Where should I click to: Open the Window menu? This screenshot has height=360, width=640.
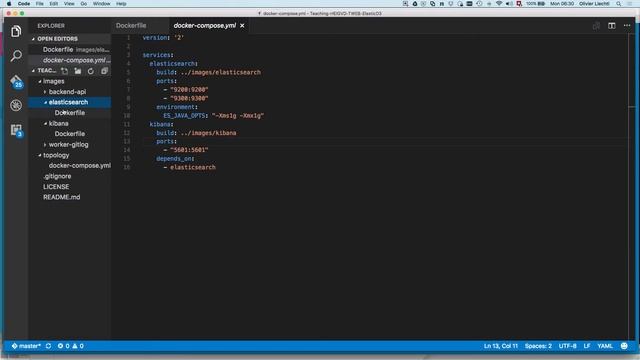coord(102,4)
